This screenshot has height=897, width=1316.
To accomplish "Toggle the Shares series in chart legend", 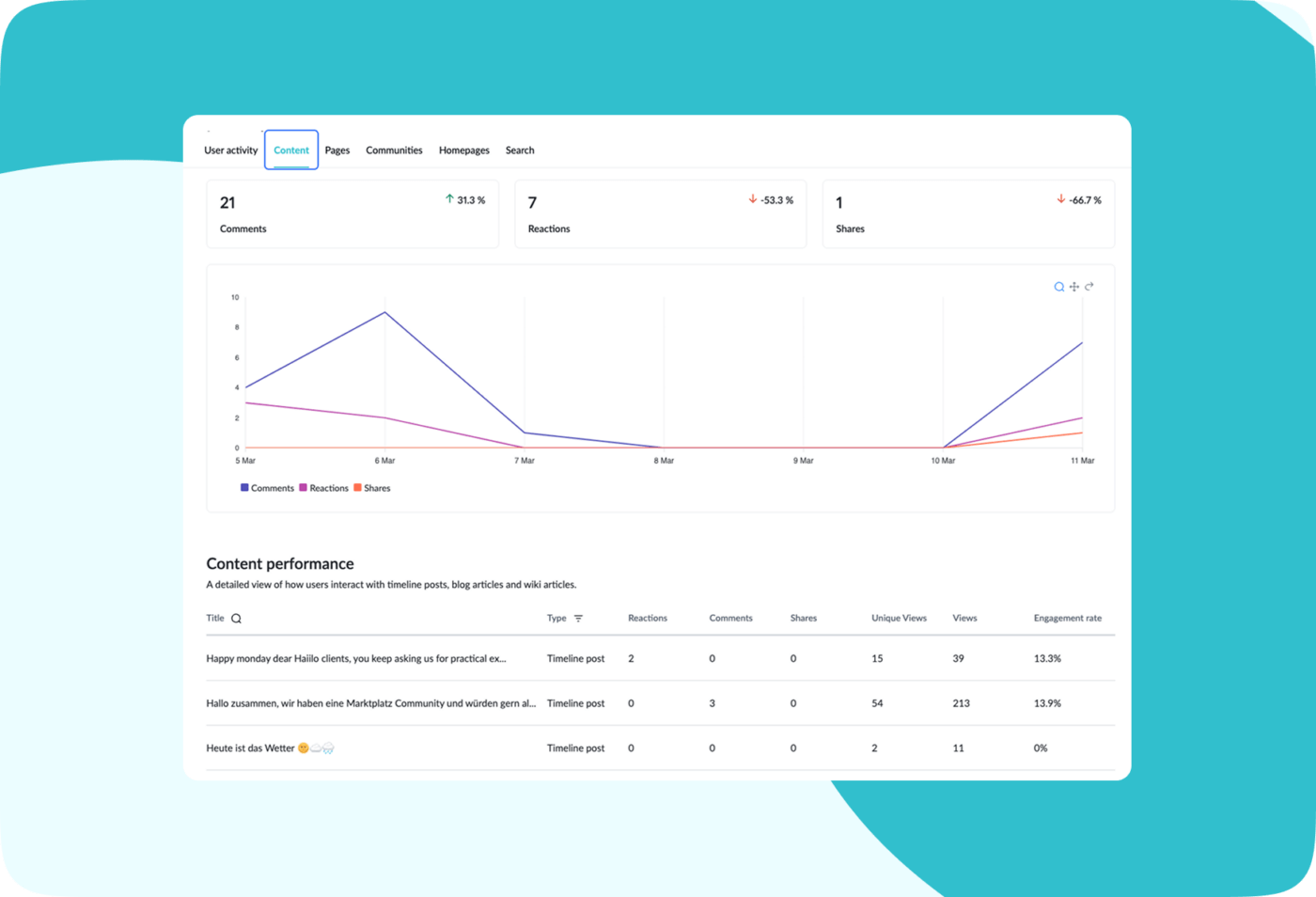I will [x=372, y=488].
